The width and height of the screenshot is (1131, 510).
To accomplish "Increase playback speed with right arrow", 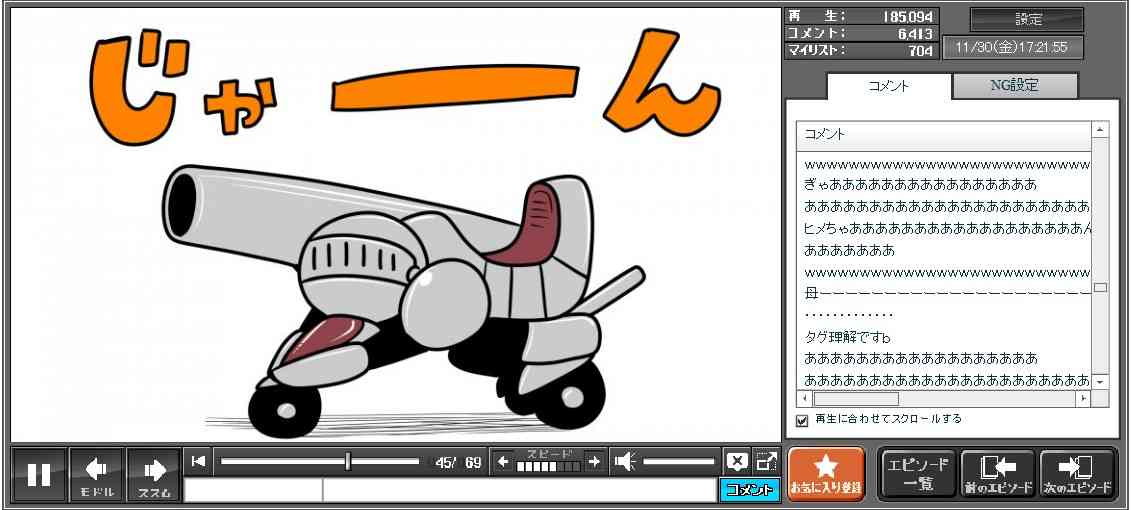I will (594, 461).
